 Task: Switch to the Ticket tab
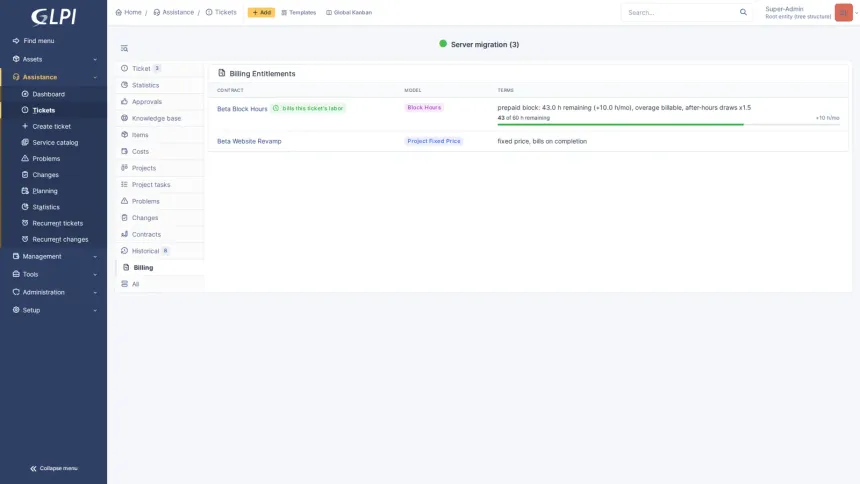tap(160, 69)
